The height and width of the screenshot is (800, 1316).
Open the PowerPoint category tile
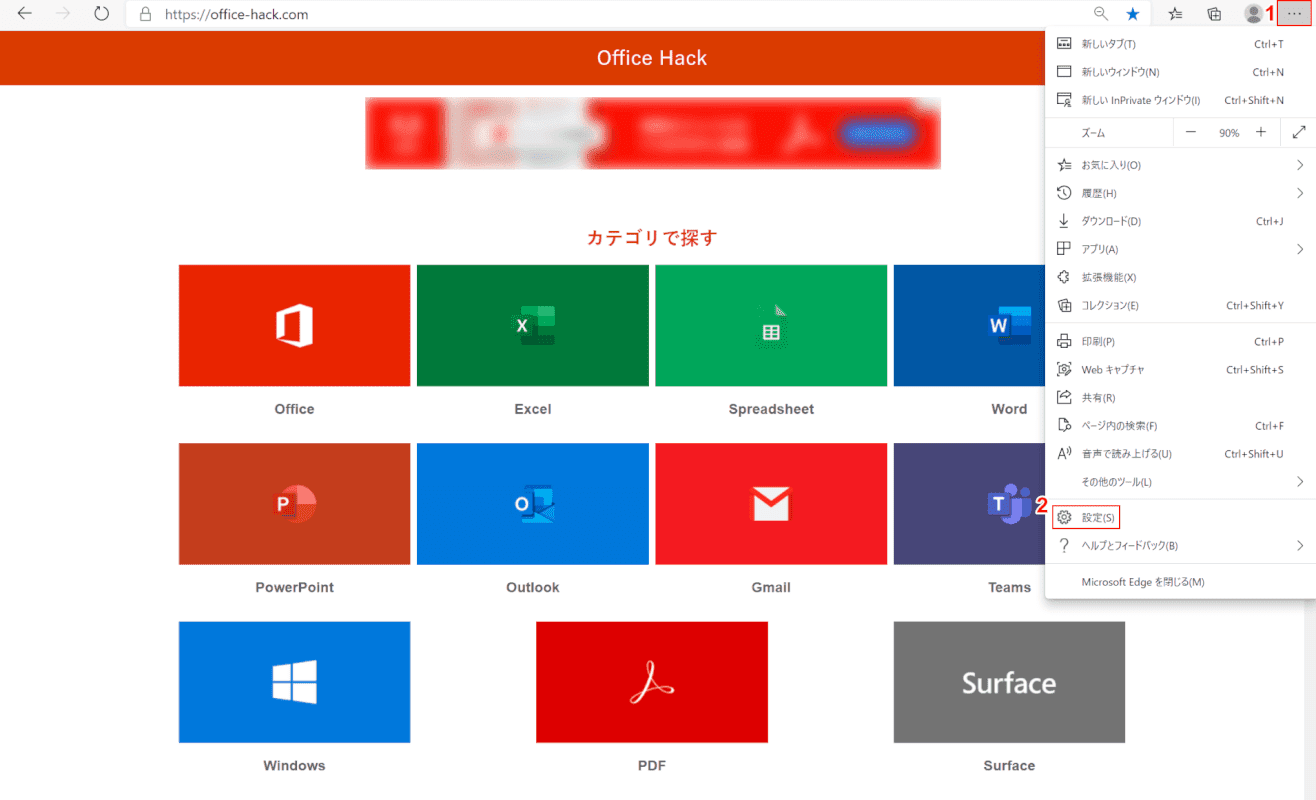[x=294, y=504]
